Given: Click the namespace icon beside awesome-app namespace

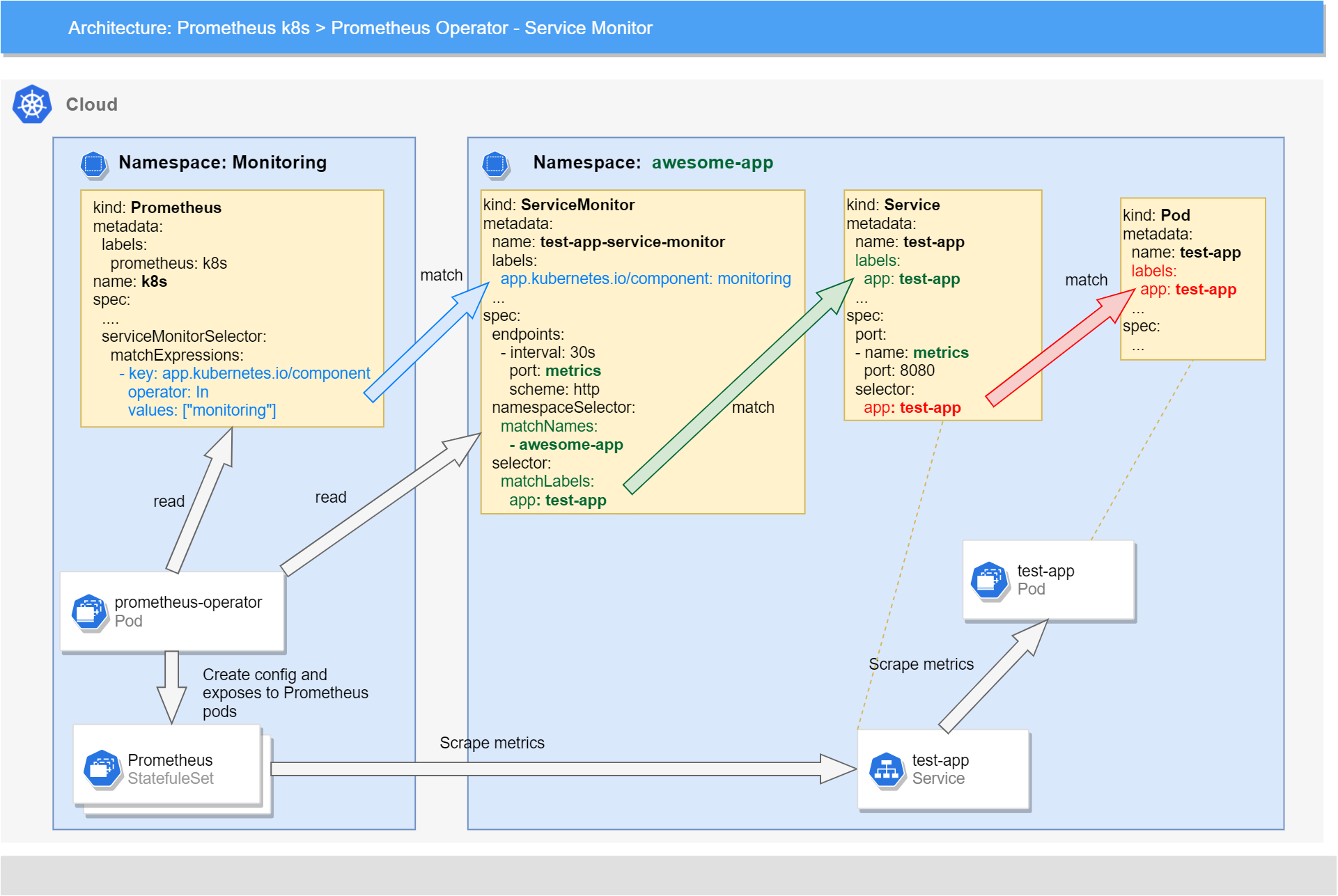Looking at the screenshot, I should [x=495, y=164].
